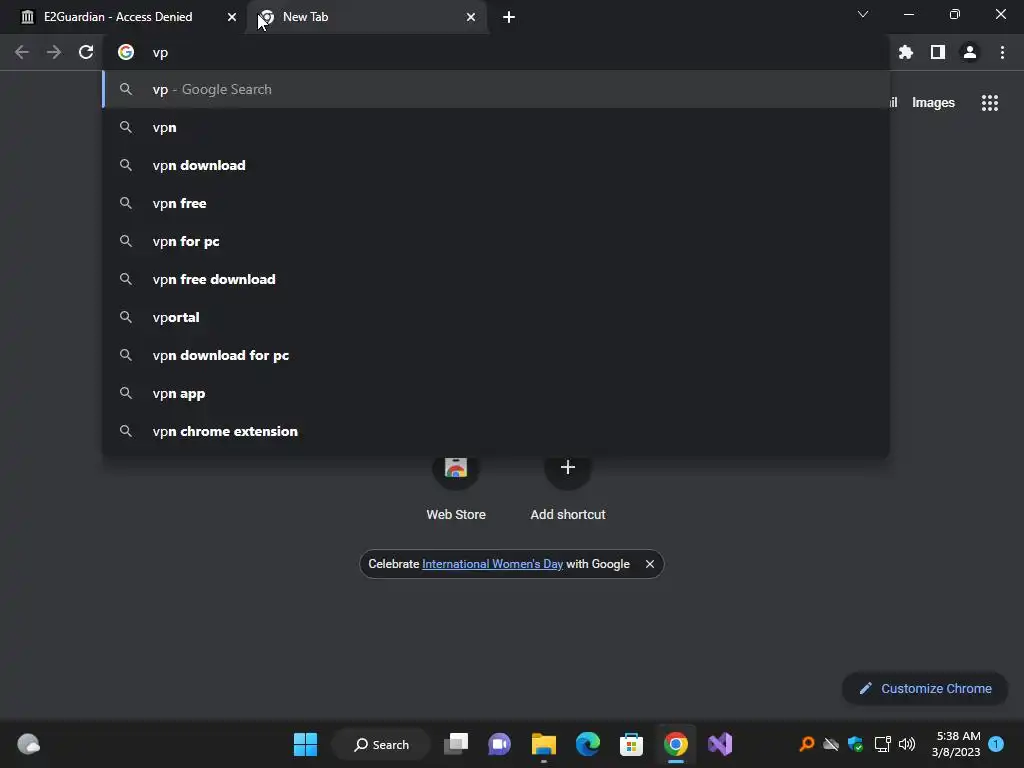Click the taskbar Search box

pos(381,744)
